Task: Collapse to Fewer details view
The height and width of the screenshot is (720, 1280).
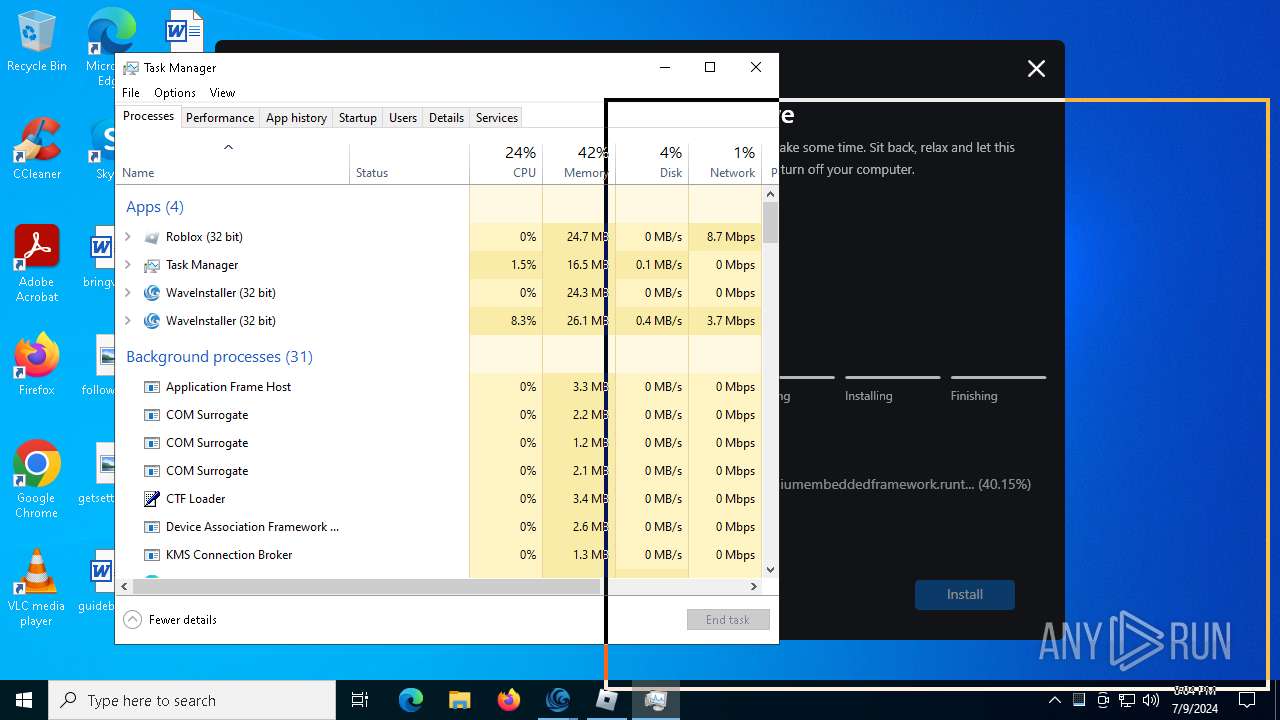Action: [x=170, y=620]
